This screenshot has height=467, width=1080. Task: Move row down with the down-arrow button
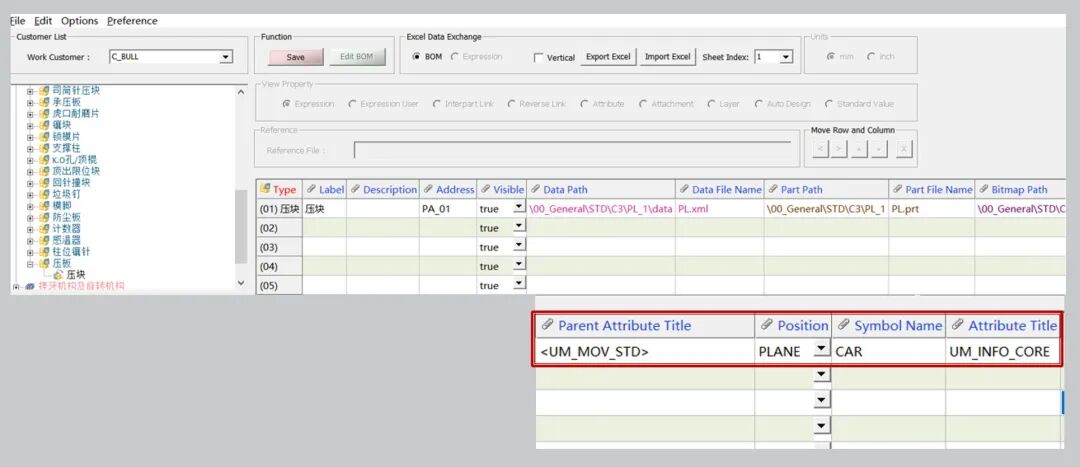(878, 148)
